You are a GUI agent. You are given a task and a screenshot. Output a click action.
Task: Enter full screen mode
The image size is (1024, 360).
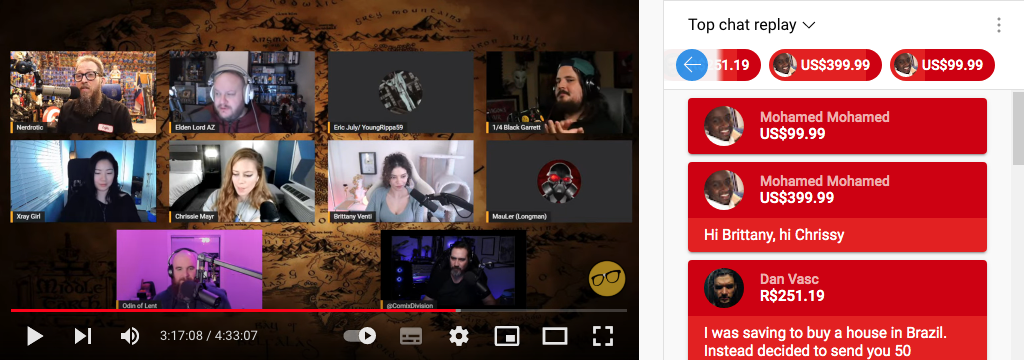pyautogui.click(x=603, y=336)
